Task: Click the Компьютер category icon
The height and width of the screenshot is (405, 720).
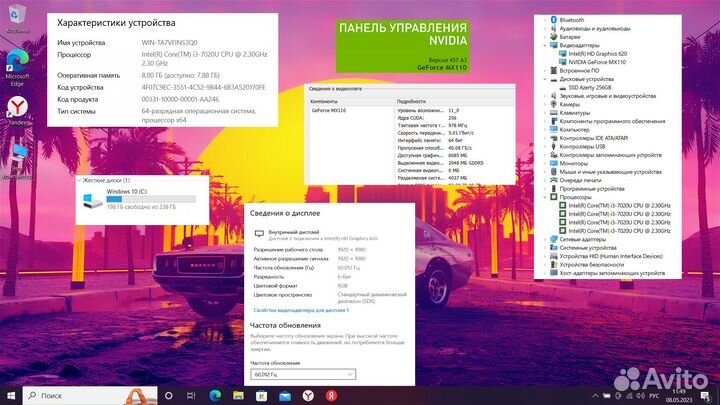Action: tap(554, 129)
